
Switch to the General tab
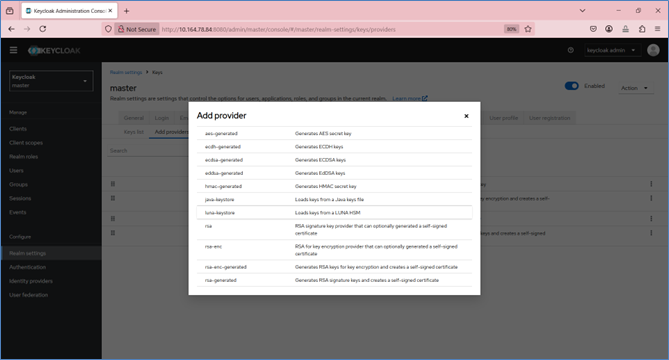point(134,118)
